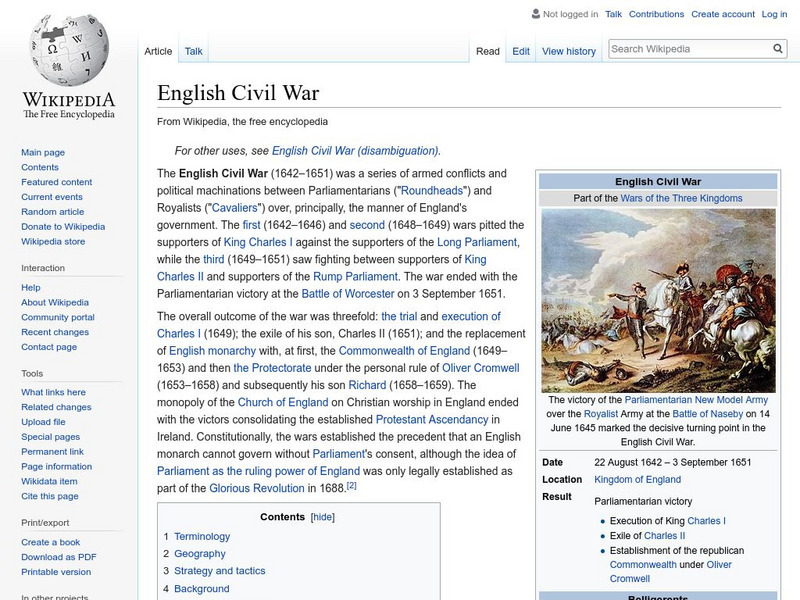Switch to the Talk tab

(193, 52)
